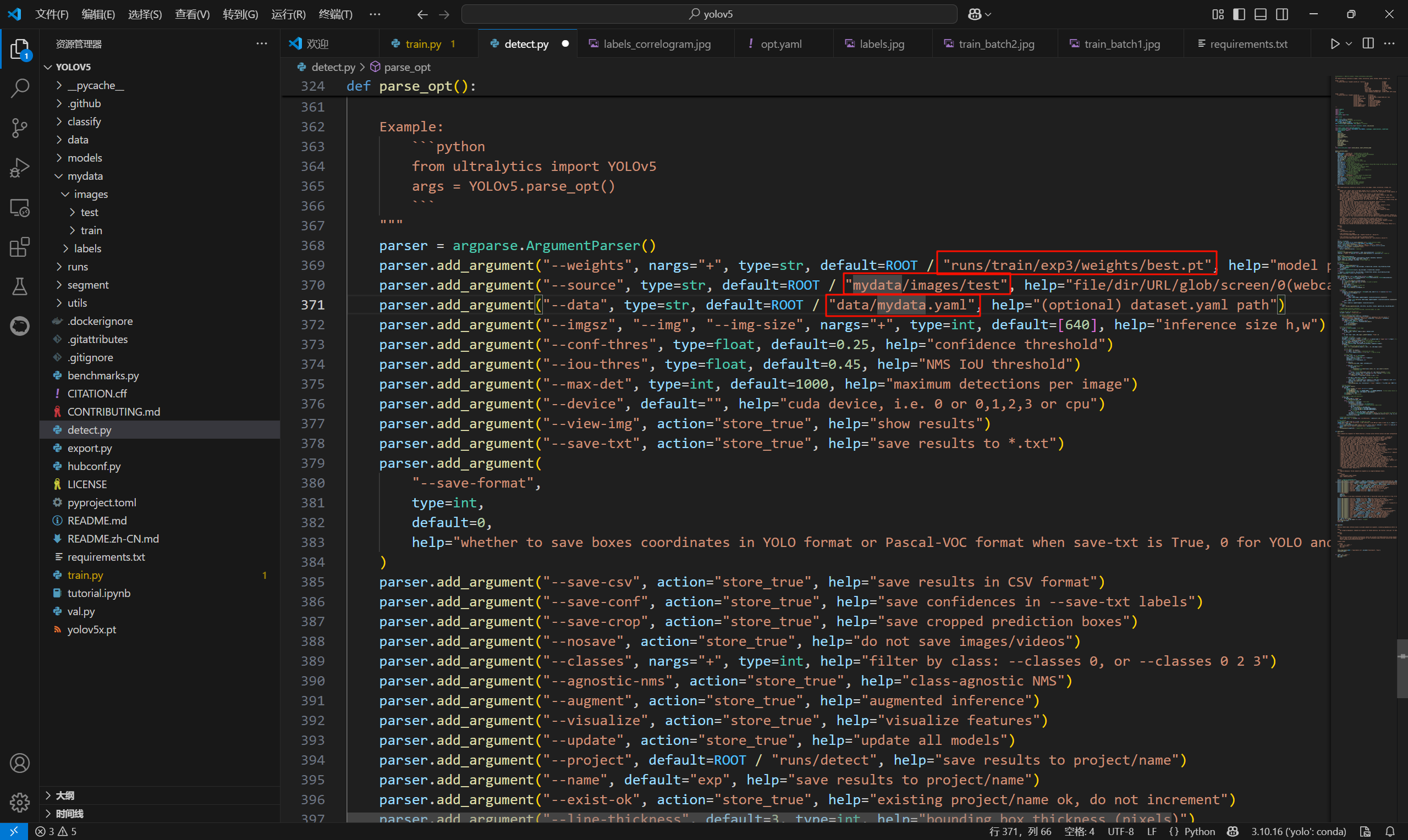This screenshot has width=1408, height=840.
Task: Split the editor to the right
Action: 1368,44
